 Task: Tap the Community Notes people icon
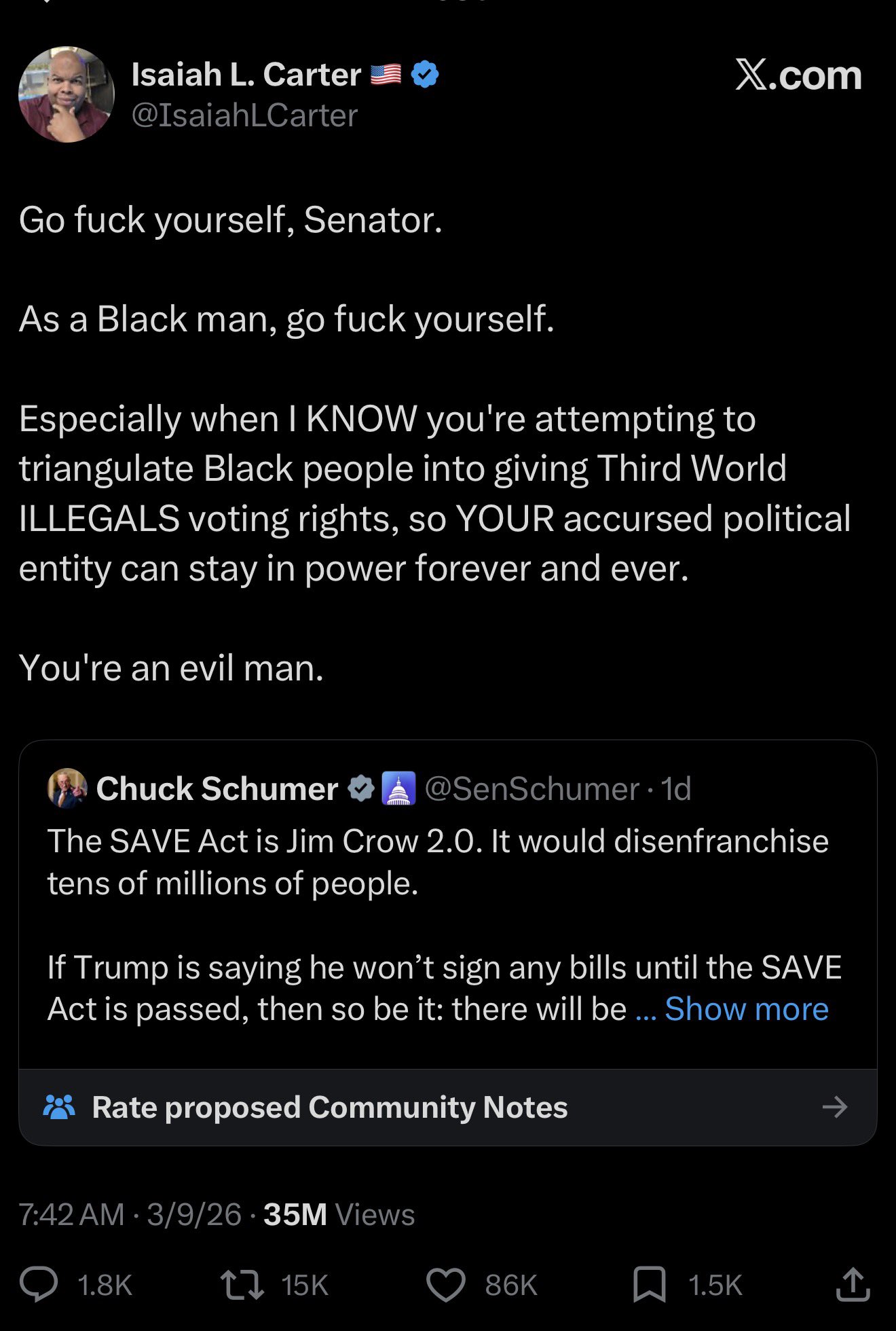(59, 1107)
